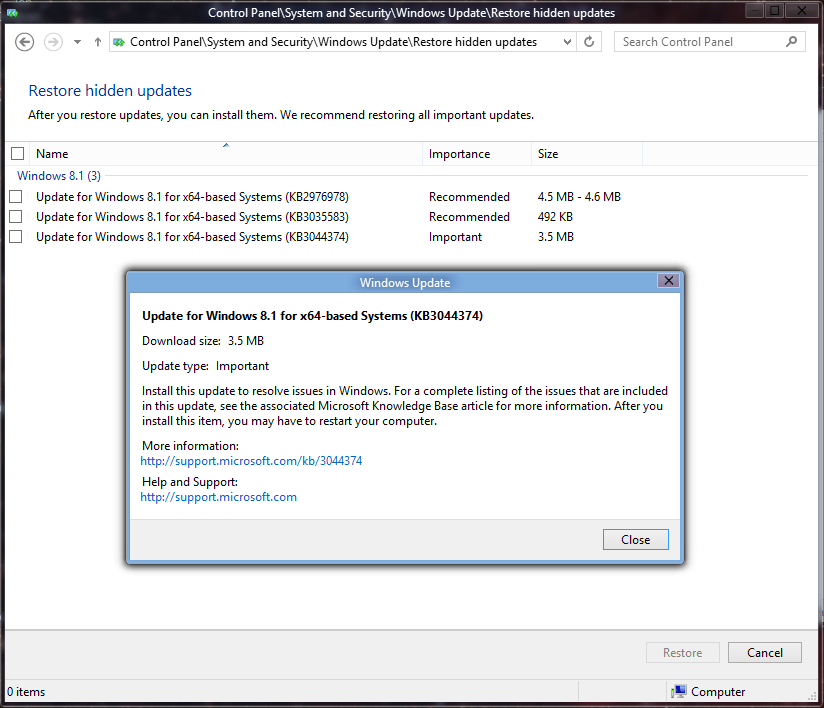Go up one level with Up arrow

coord(98,42)
